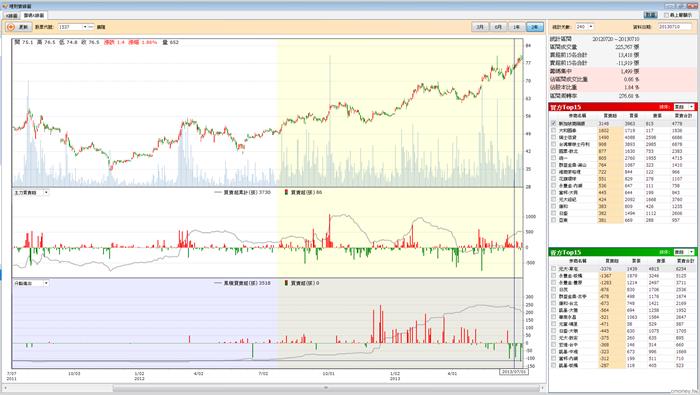Check the buyer row with net 764
The image size is (700, 395).
coord(554,165)
